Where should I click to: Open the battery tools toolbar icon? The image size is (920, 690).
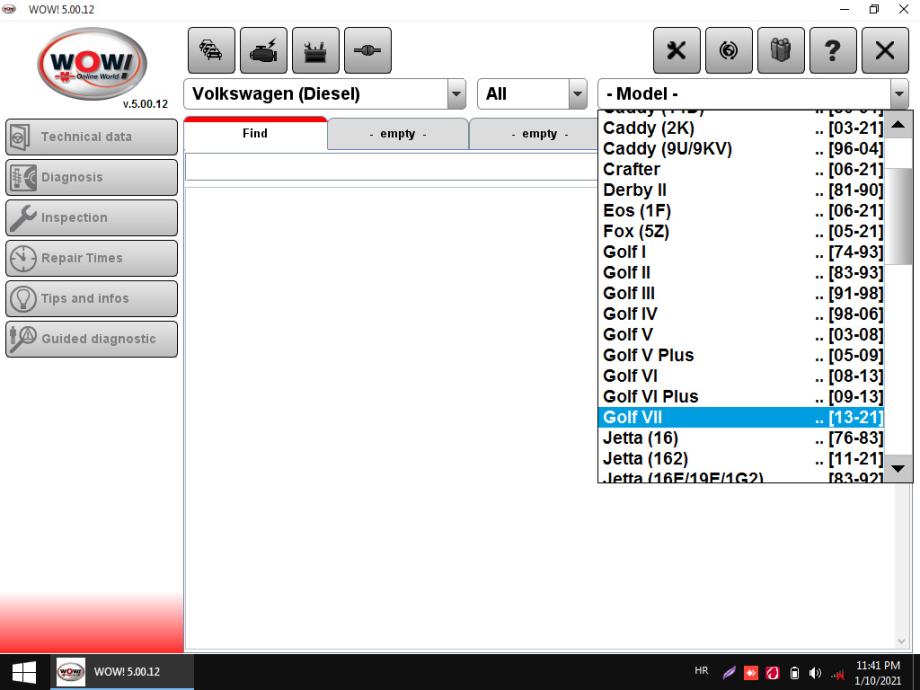316,50
